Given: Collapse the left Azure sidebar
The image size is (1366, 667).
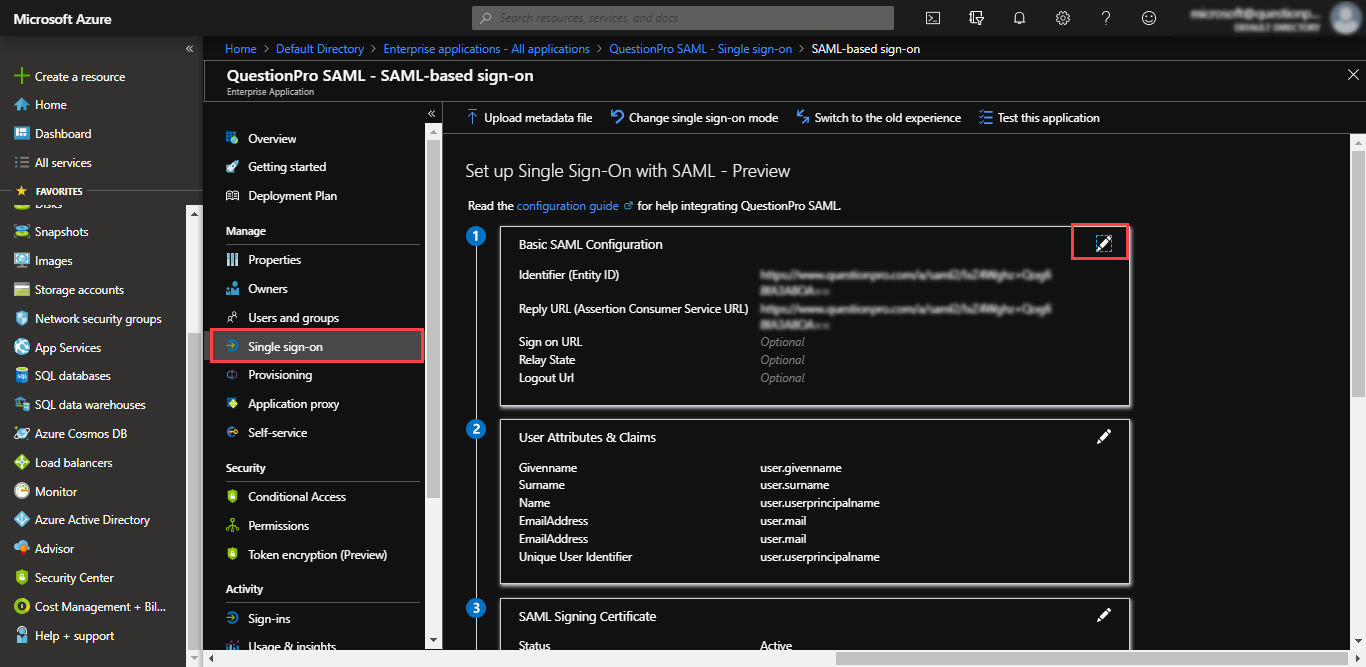Looking at the screenshot, I should pos(189,49).
